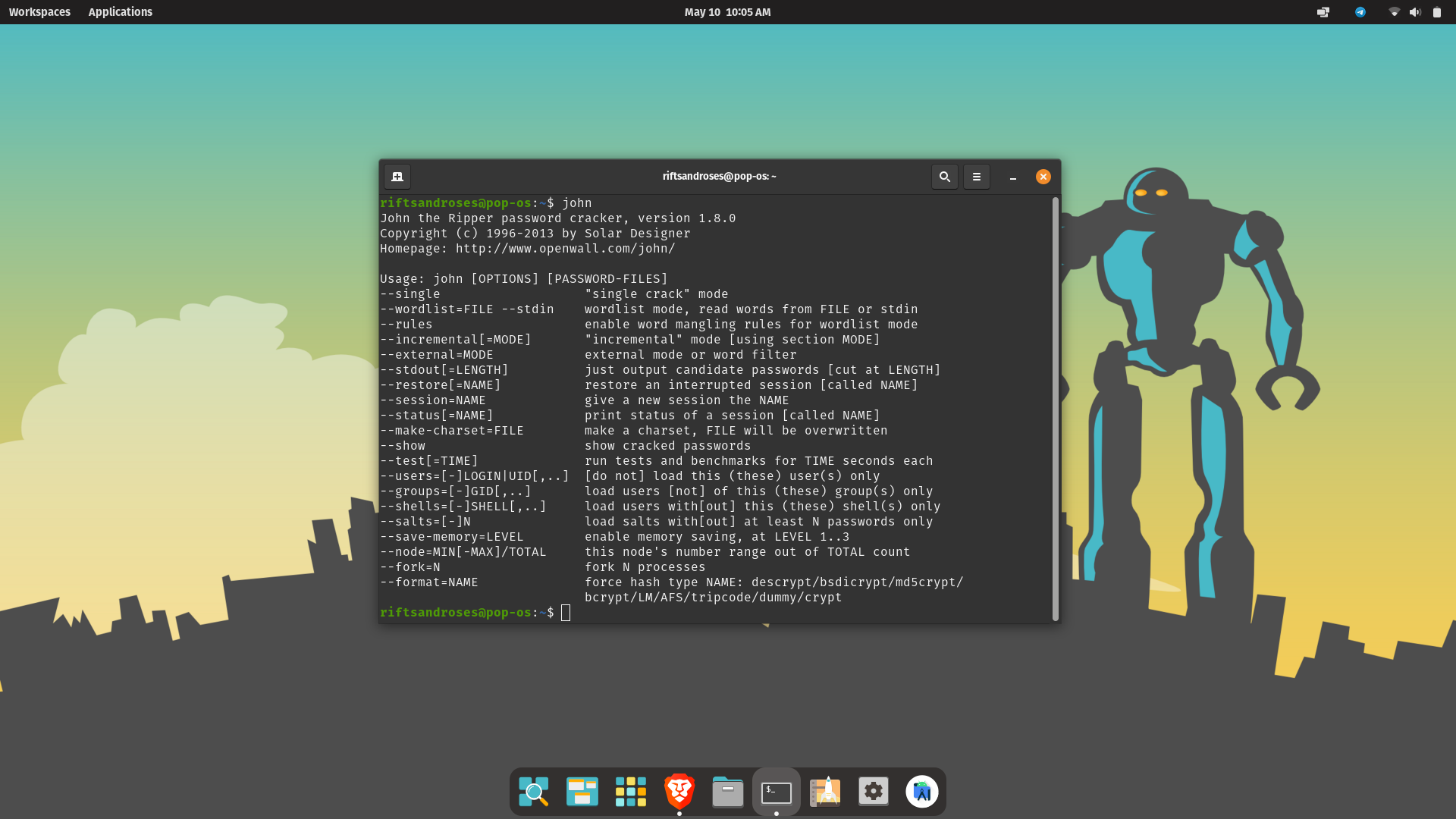This screenshot has height=819, width=1456.
Task: Click the "--external=MODE" option text
Action: coord(437,355)
